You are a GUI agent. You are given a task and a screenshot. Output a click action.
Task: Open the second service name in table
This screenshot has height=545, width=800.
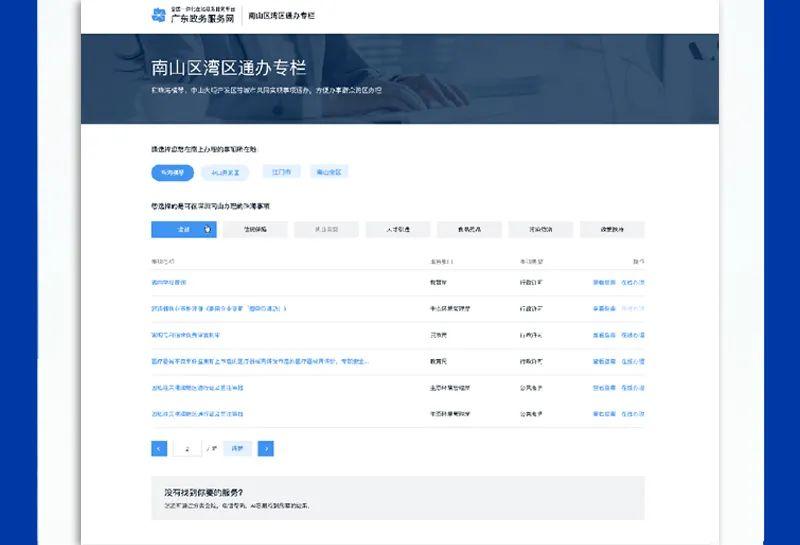coord(218,309)
